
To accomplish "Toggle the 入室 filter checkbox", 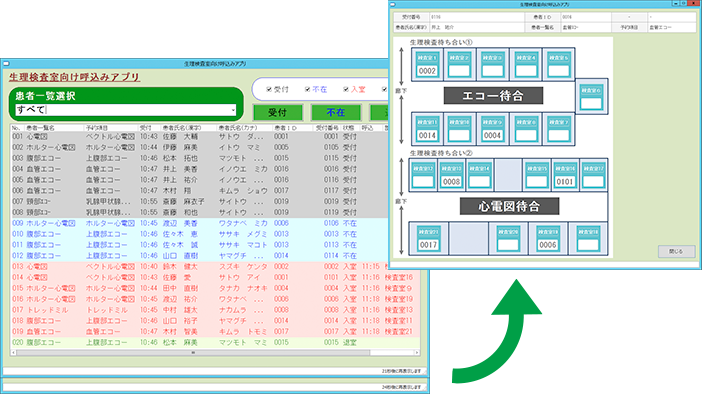I will pyautogui.click(x=346, y=90).
